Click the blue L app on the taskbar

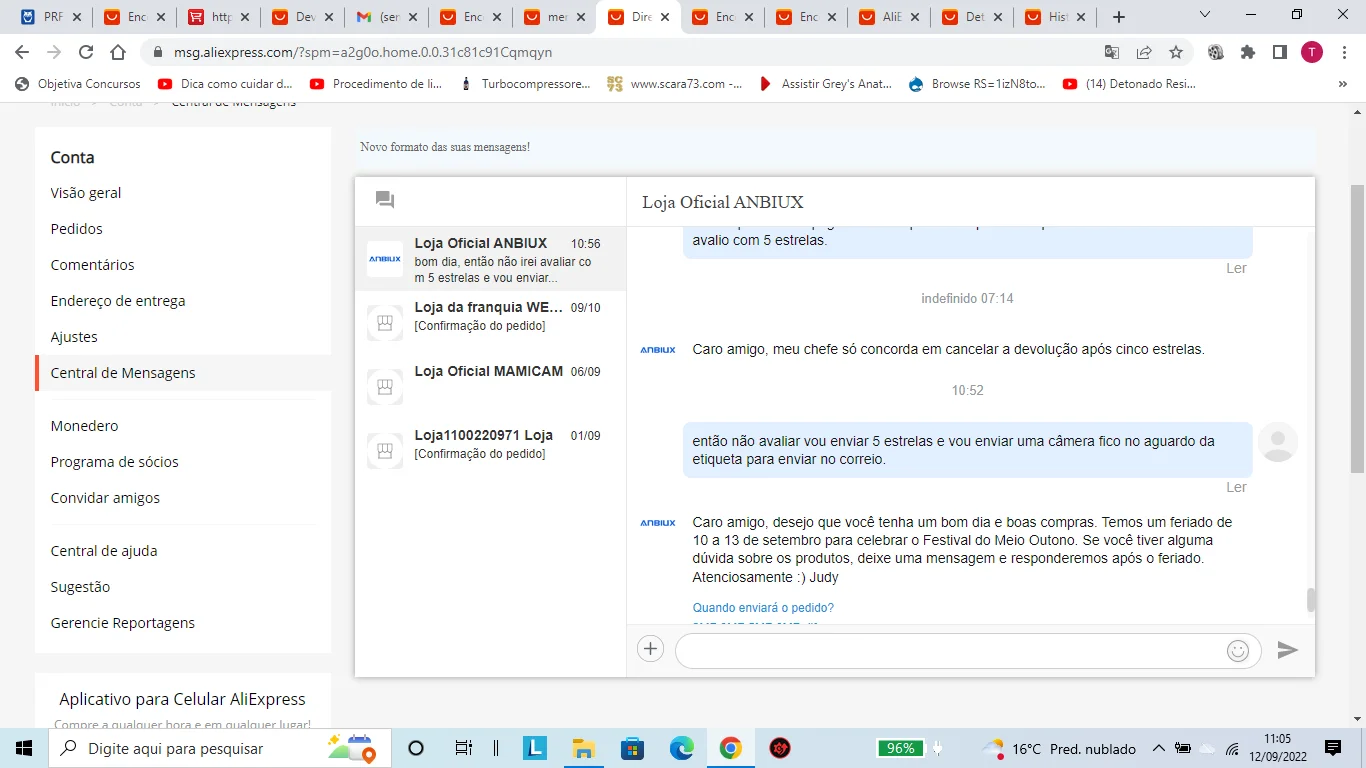[535, 748]
